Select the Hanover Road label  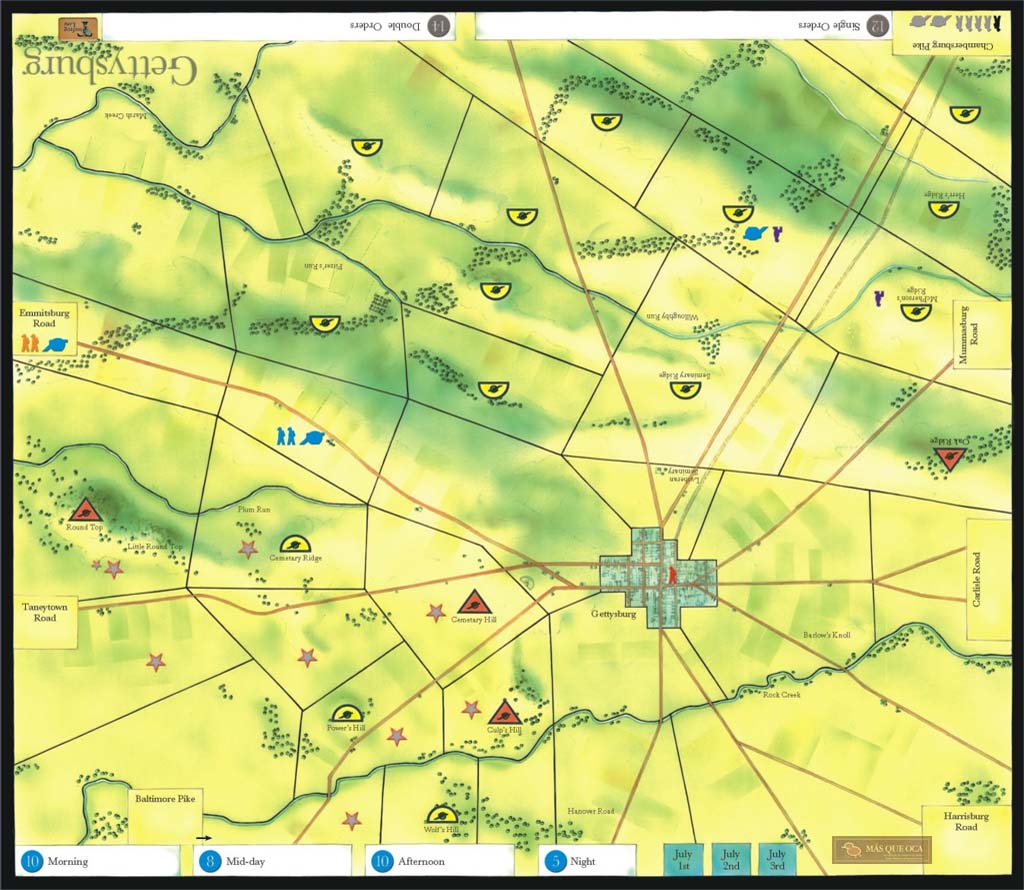[x=591, y=811]
